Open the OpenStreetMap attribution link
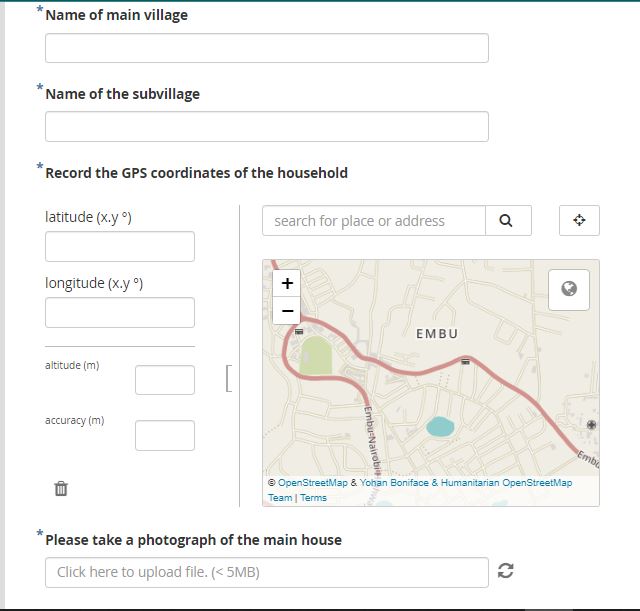Viewport: 640px width, 611px height. tap(313, 482)
